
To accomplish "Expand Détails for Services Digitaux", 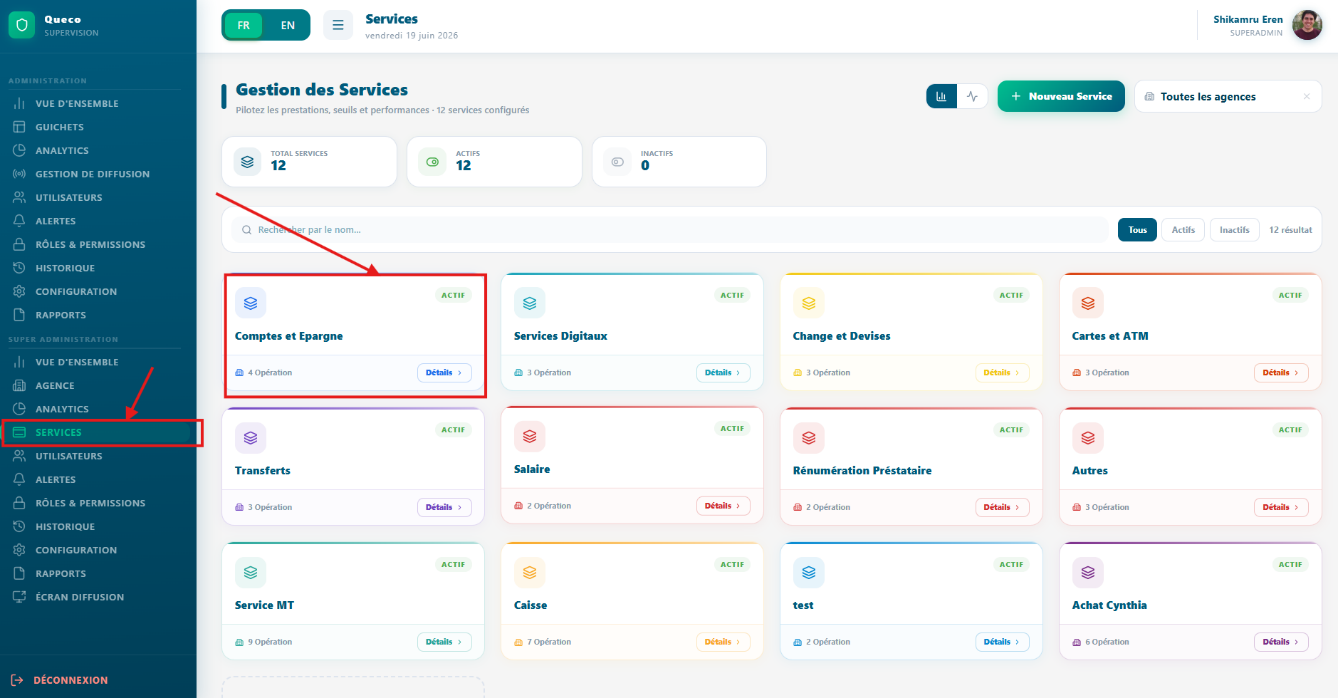I will 723,372.
